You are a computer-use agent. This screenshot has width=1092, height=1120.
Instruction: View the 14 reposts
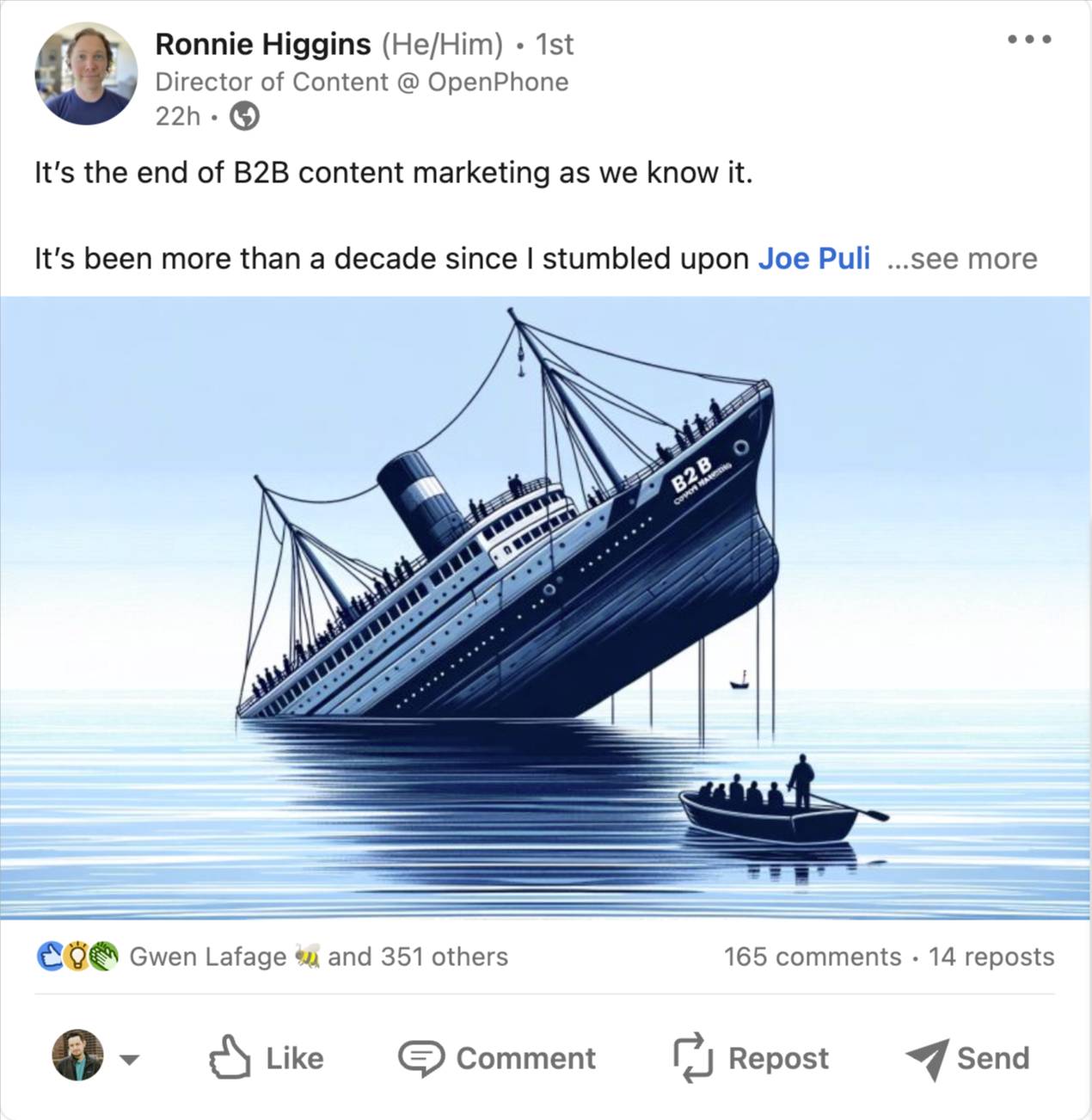click(x=991, y=957)
